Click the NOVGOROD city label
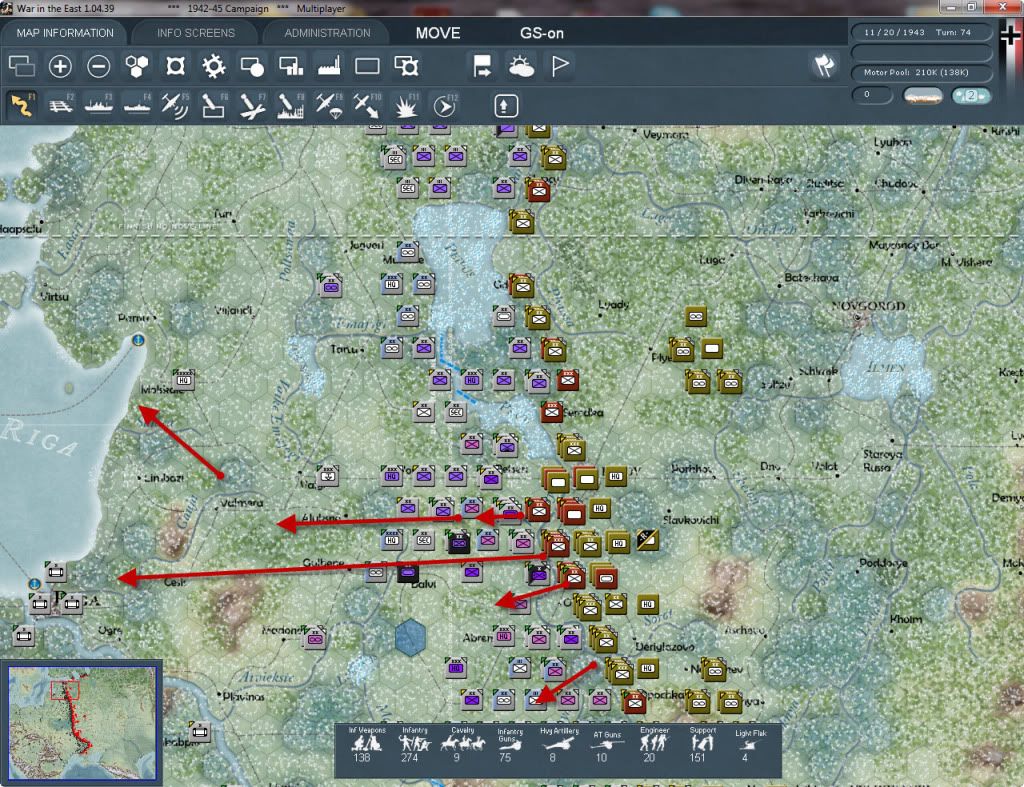 [869, 306]
